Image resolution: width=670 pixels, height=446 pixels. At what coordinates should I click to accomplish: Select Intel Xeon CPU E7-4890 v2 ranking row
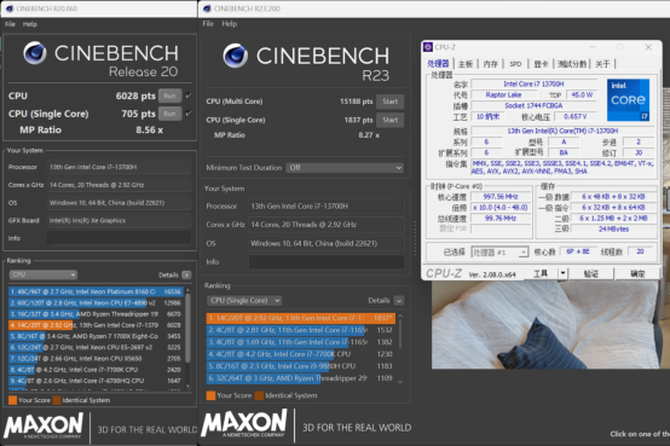96,303
